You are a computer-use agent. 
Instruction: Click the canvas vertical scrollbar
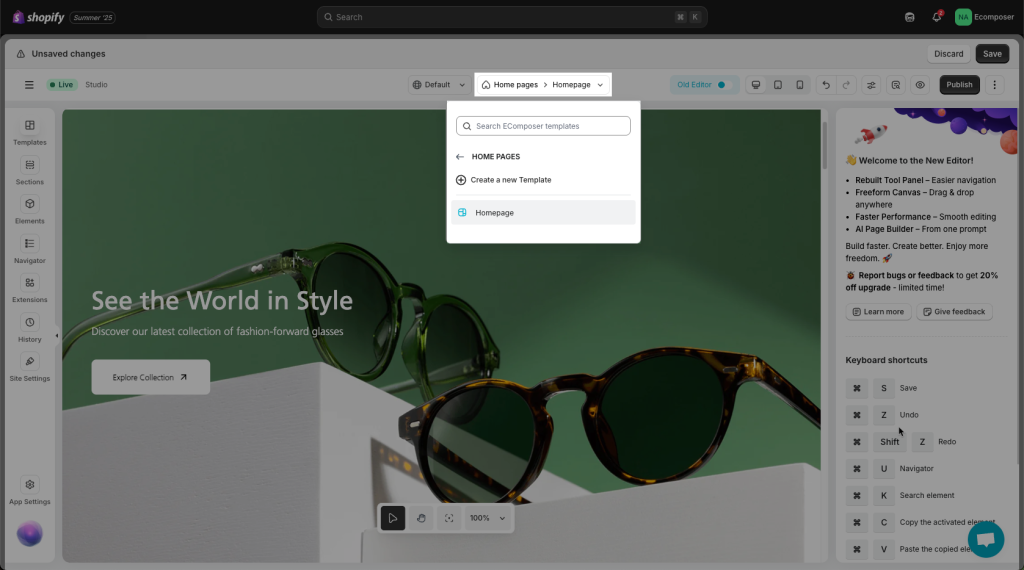[x=825, y=145]
